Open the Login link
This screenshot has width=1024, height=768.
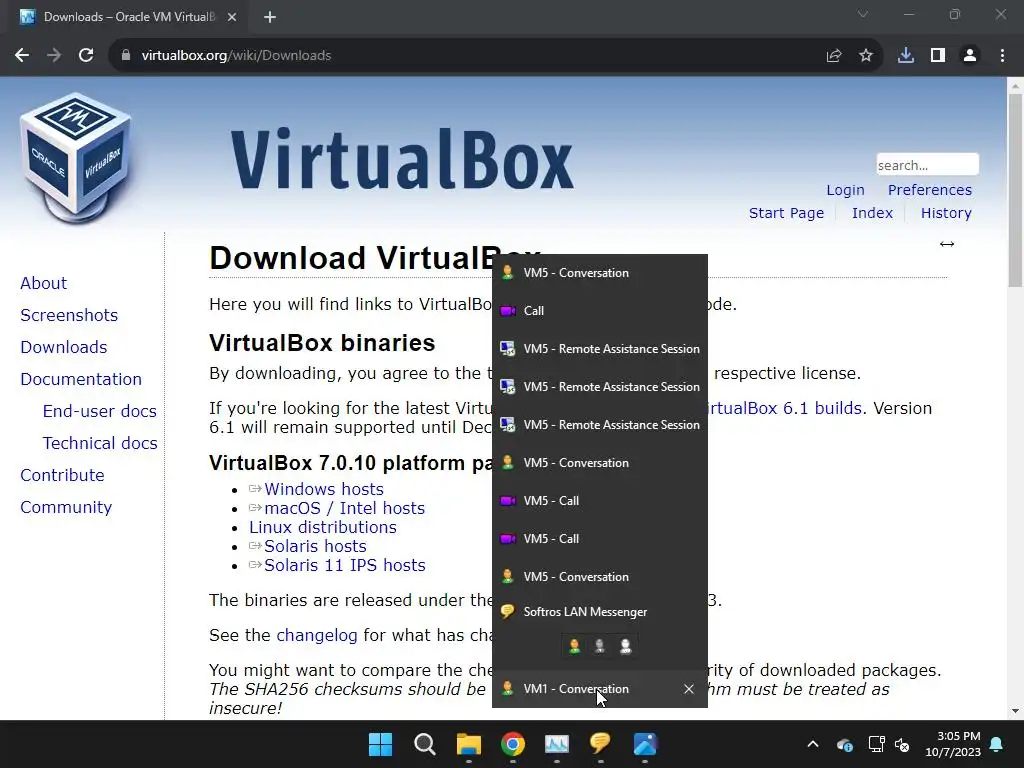pos(845,190)
